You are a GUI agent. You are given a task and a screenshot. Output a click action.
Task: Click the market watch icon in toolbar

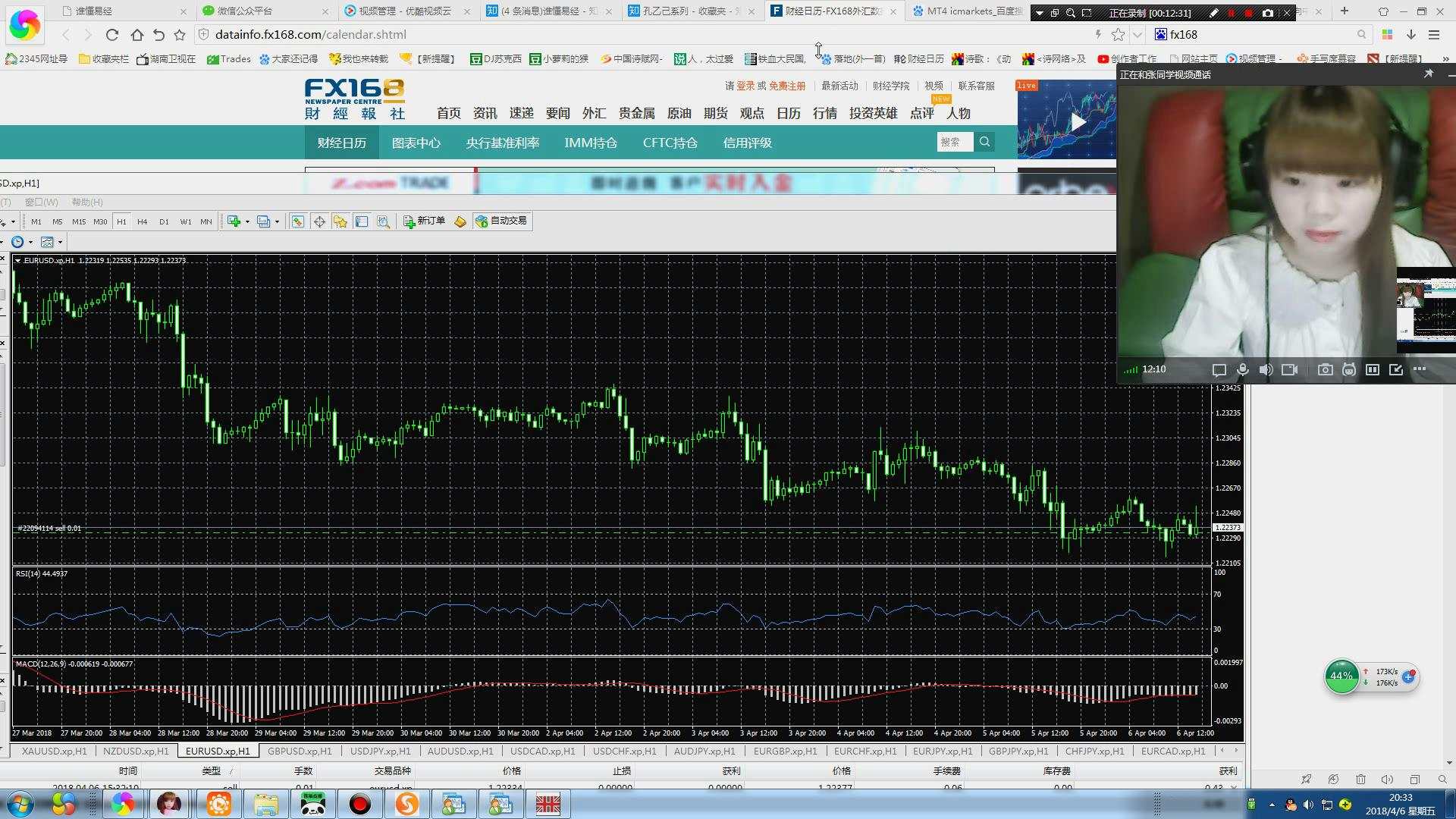[297, 221]
